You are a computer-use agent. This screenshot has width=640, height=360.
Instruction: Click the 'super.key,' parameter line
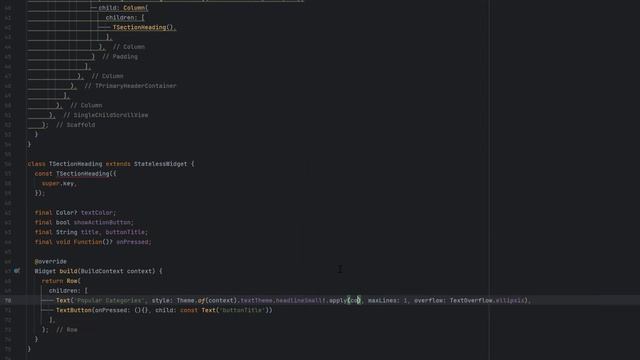(x=59, y=183)
